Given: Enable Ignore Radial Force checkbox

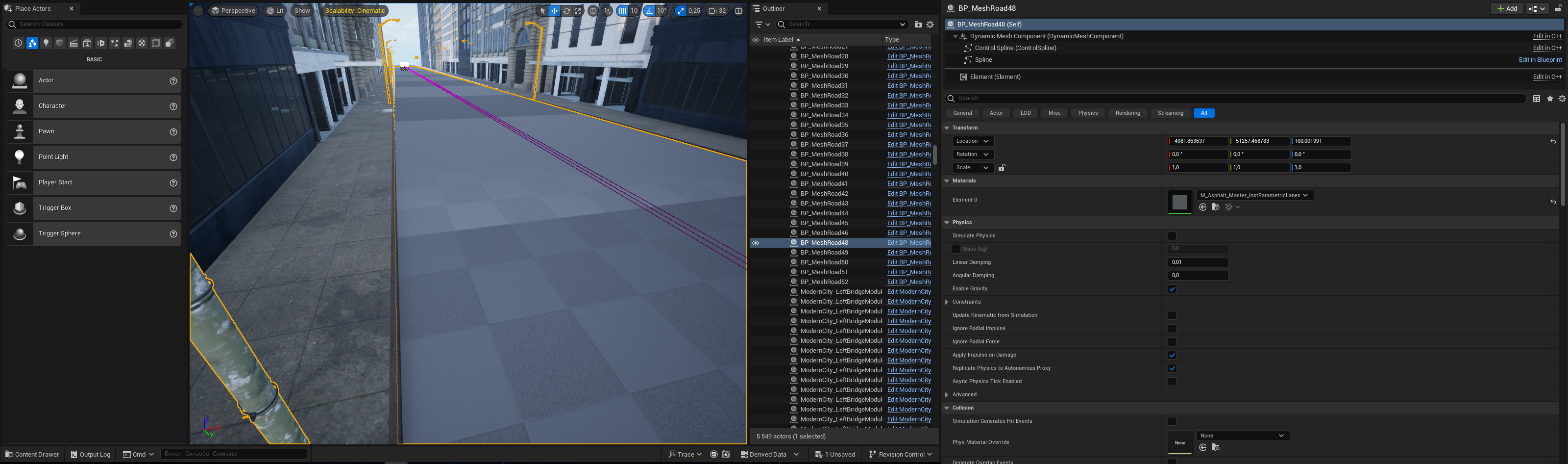Looking at the screenshot, I should click(x=1172, y=341).
